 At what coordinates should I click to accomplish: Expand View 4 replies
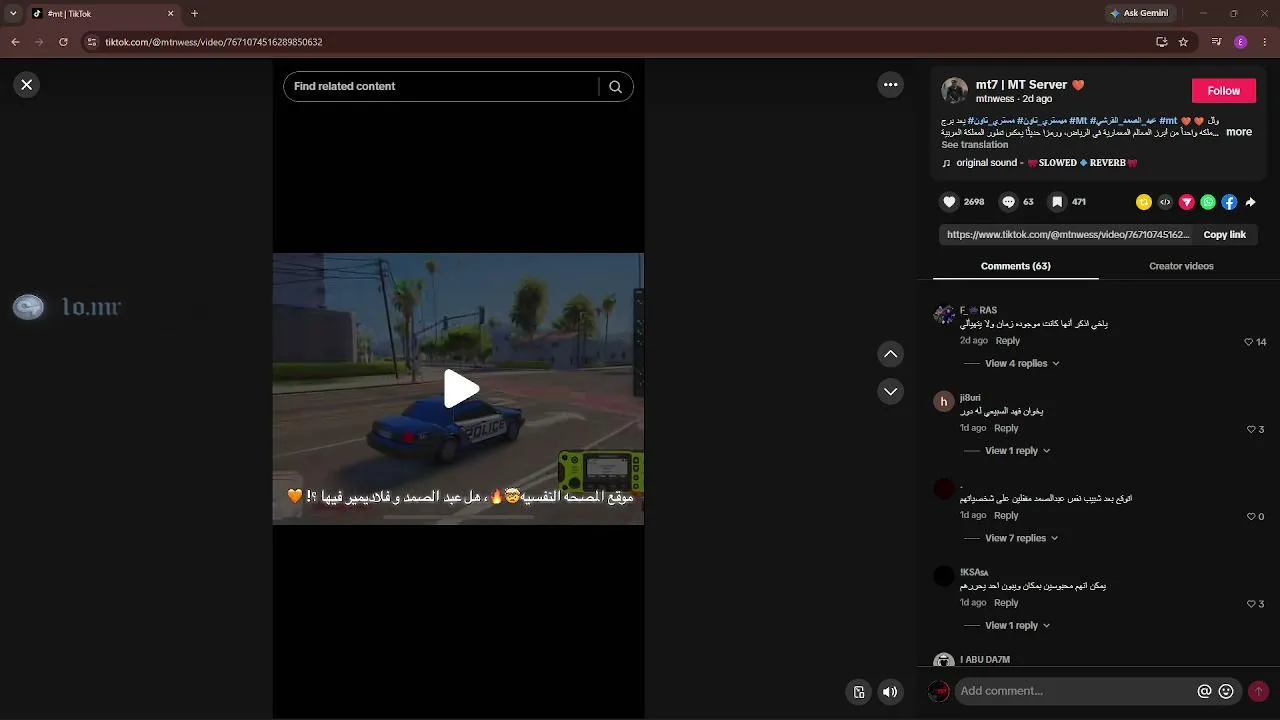point(1022,364)
